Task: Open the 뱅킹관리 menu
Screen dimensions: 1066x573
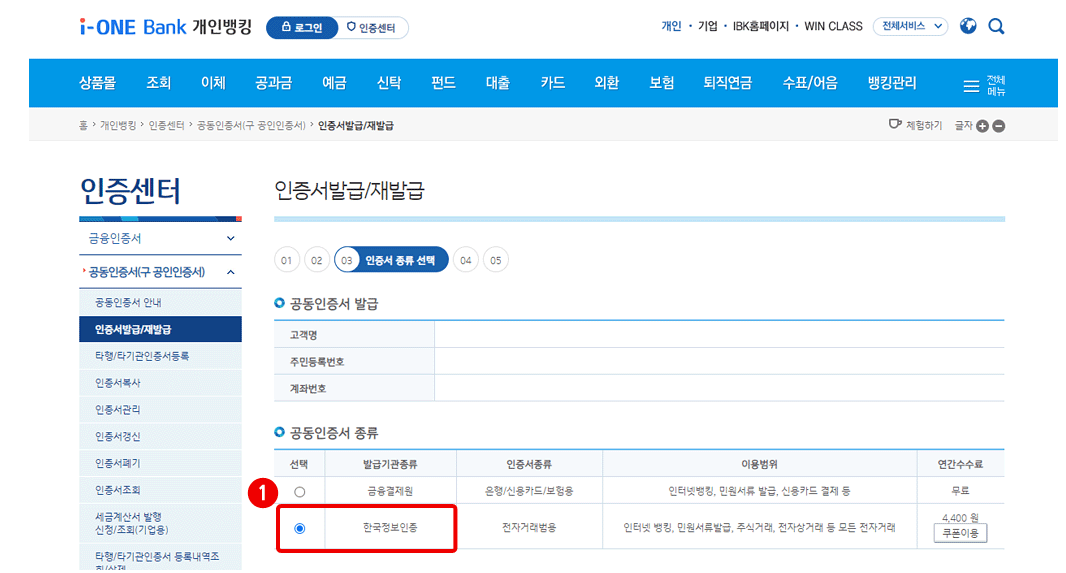Action: (x=892, y=83)
